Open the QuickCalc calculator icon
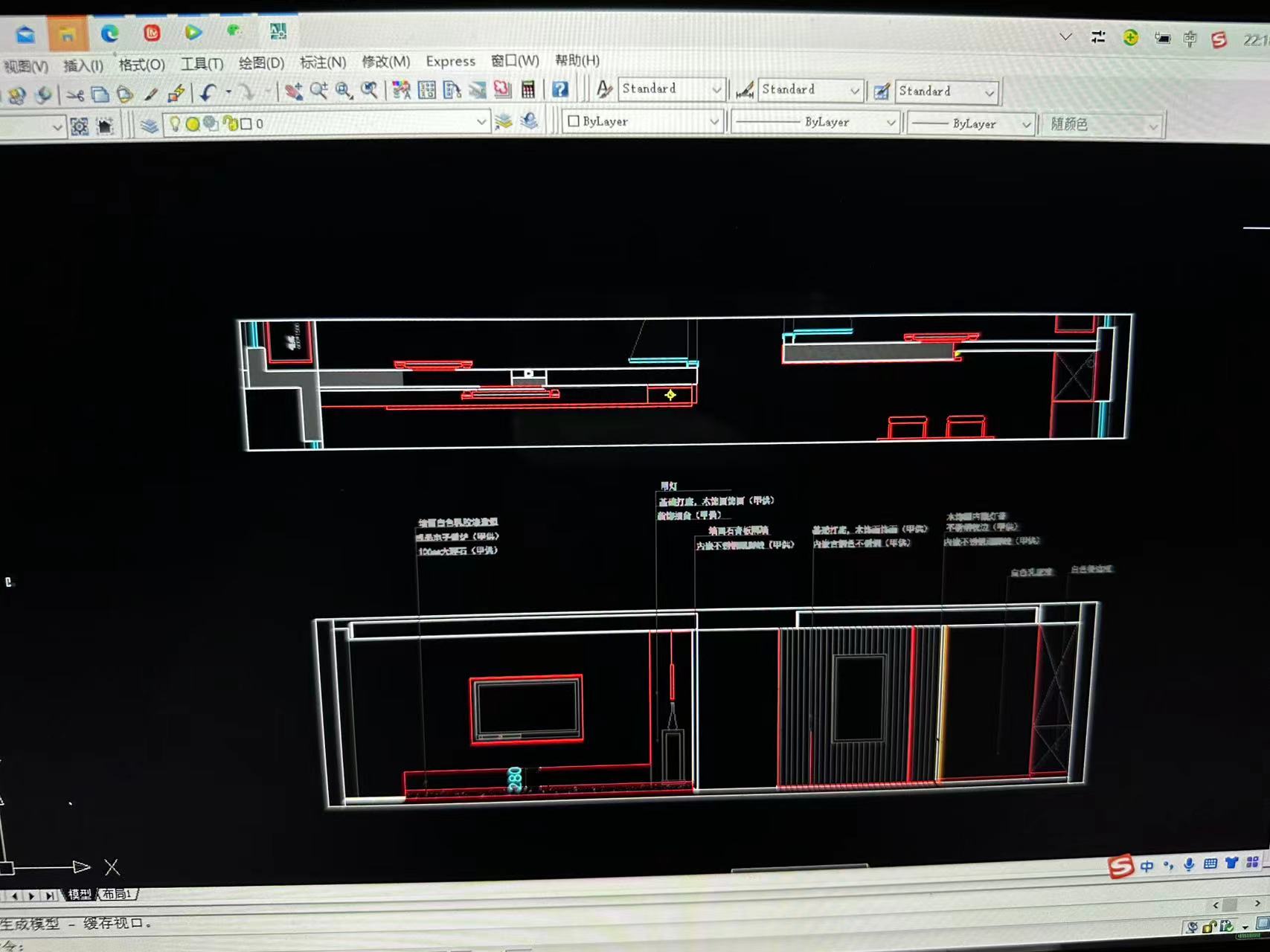Viewport: 1270px width, 952px height. point(527,90)
